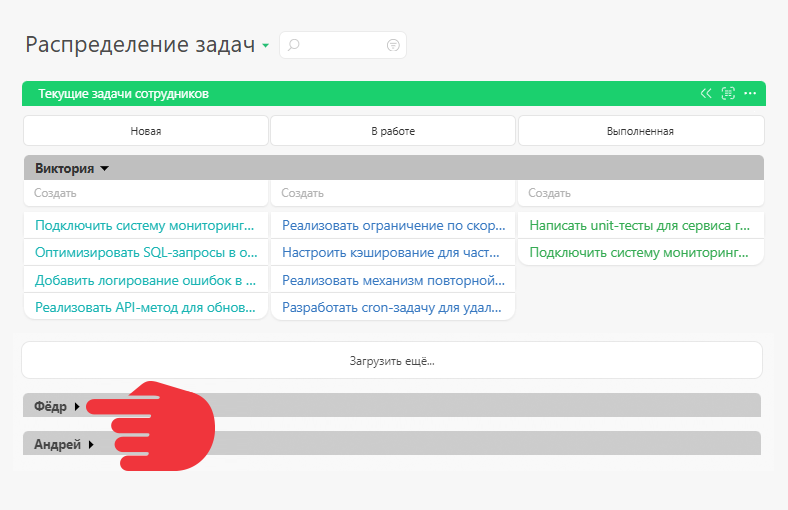This screenshot has width=788, height=510.
Task: Open task Реализовать ограничение по скор
Action: click(x=393, y=226)
